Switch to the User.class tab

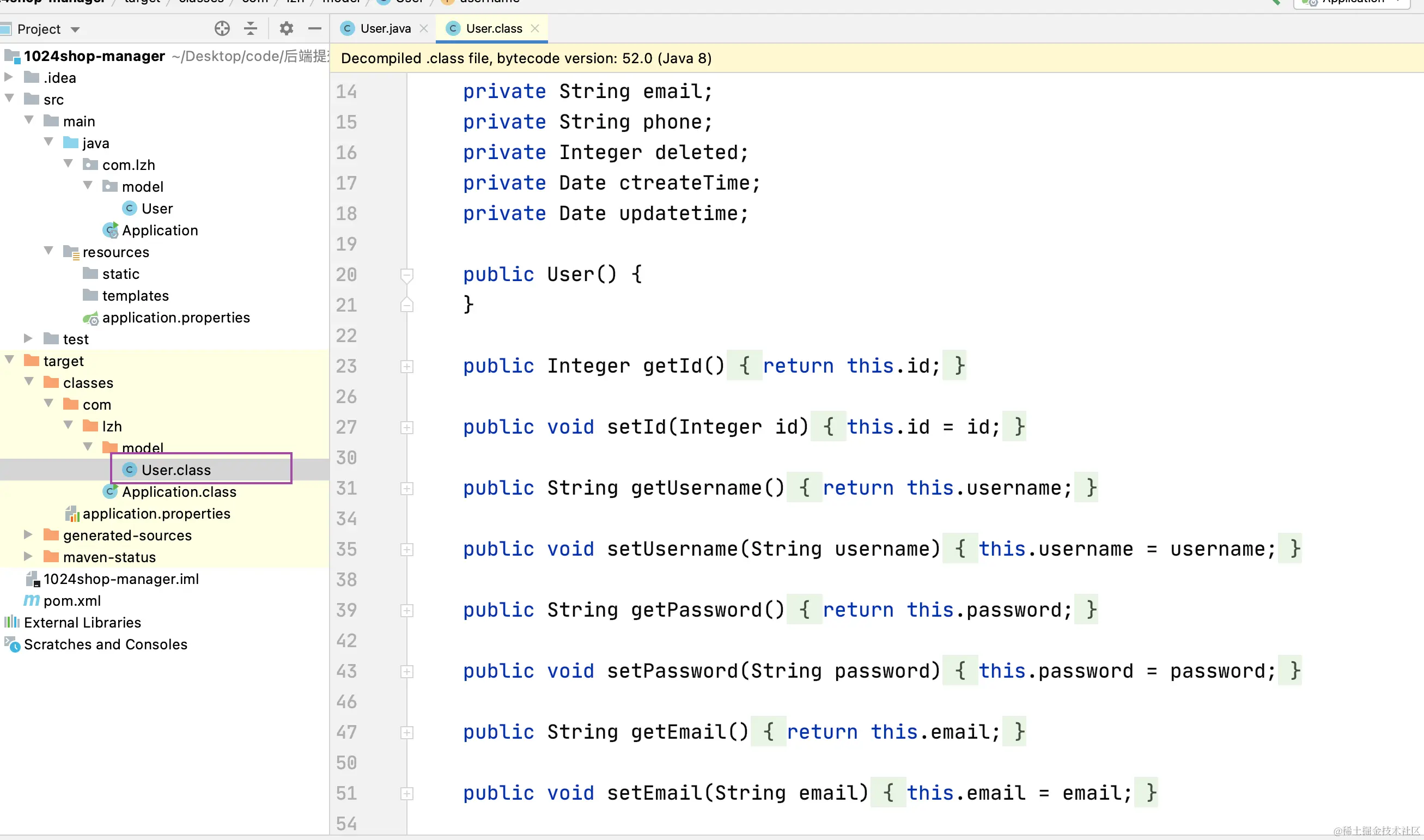tap(494, 28)
